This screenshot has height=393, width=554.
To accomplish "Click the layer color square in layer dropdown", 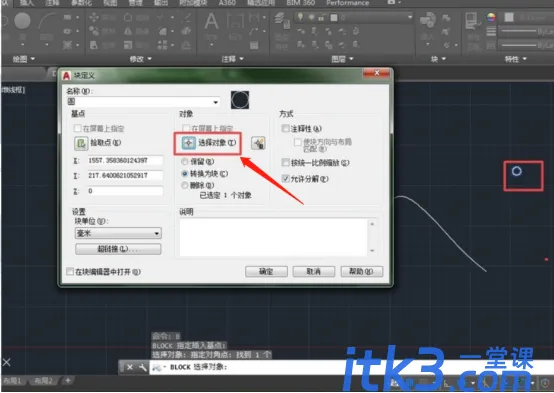I will click(334, 17).
